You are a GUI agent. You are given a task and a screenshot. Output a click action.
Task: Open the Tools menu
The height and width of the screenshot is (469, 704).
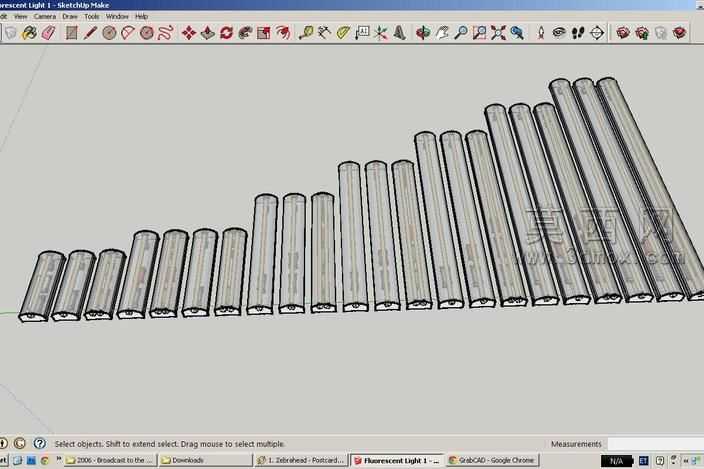pos(92,16)
